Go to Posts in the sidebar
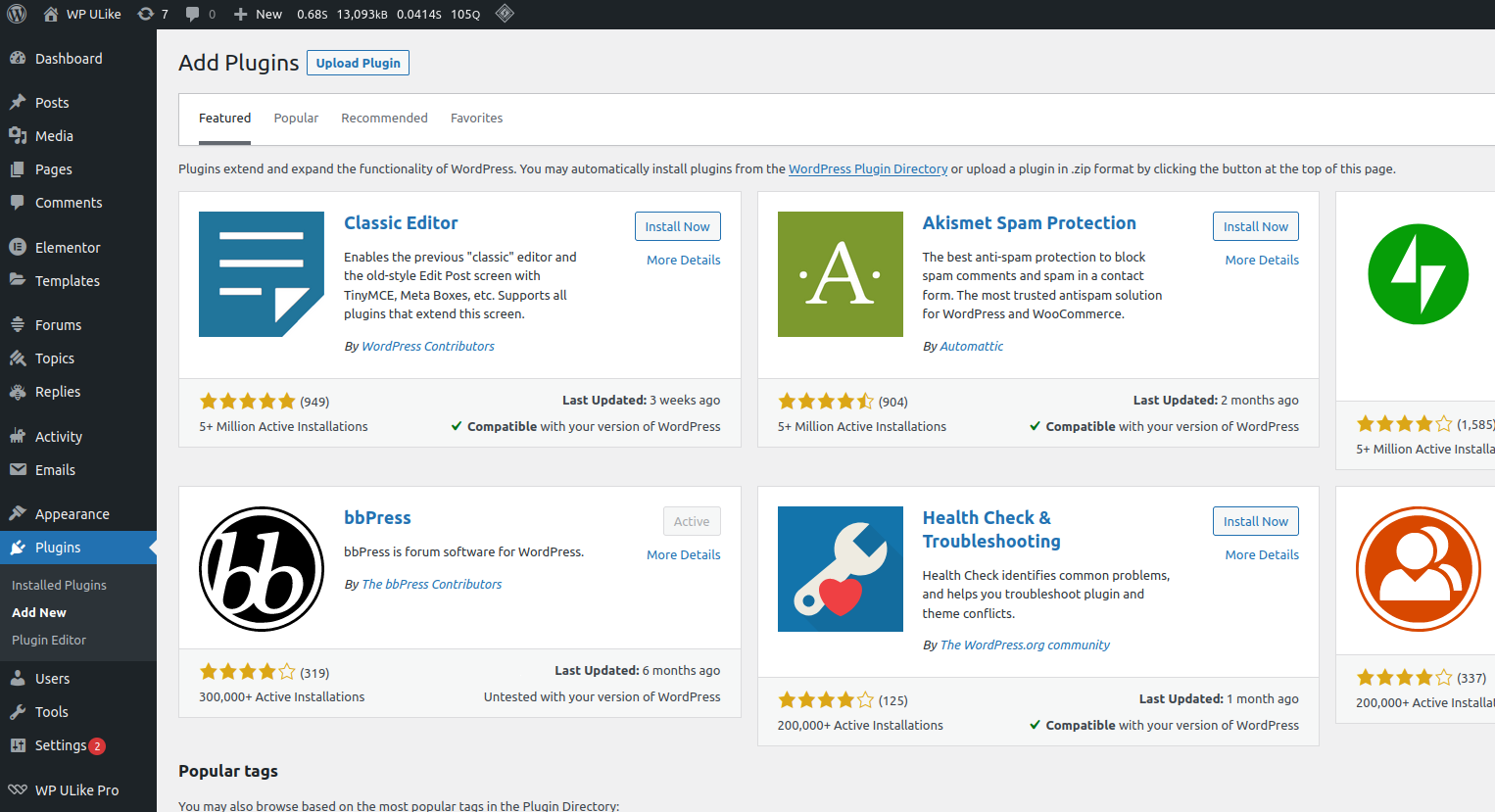The image size is (1495, 812). tap(78, 102)
